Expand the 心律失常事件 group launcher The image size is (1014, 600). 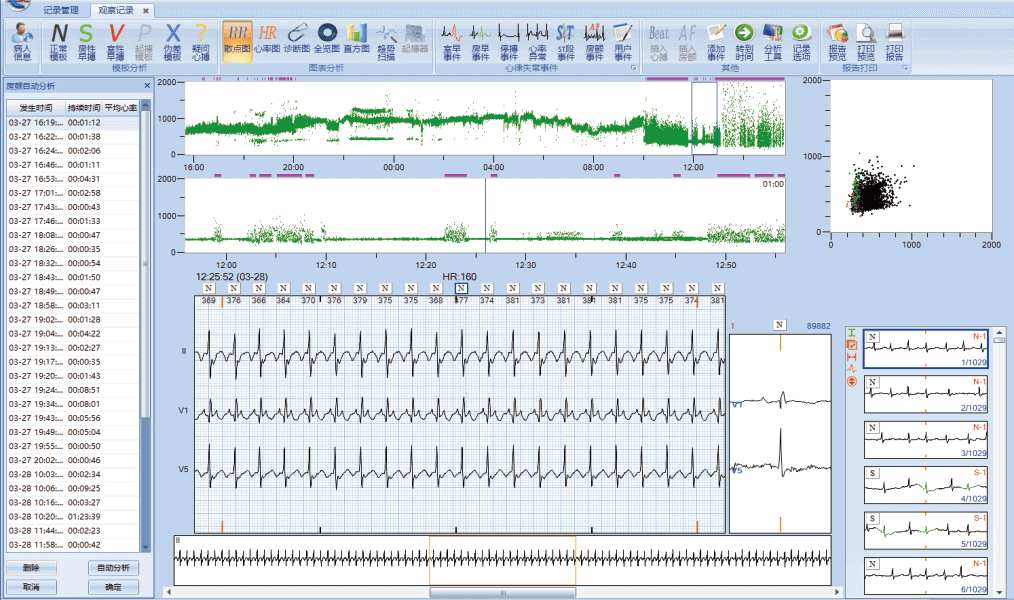pyautogui.click(x=634, y=69)
